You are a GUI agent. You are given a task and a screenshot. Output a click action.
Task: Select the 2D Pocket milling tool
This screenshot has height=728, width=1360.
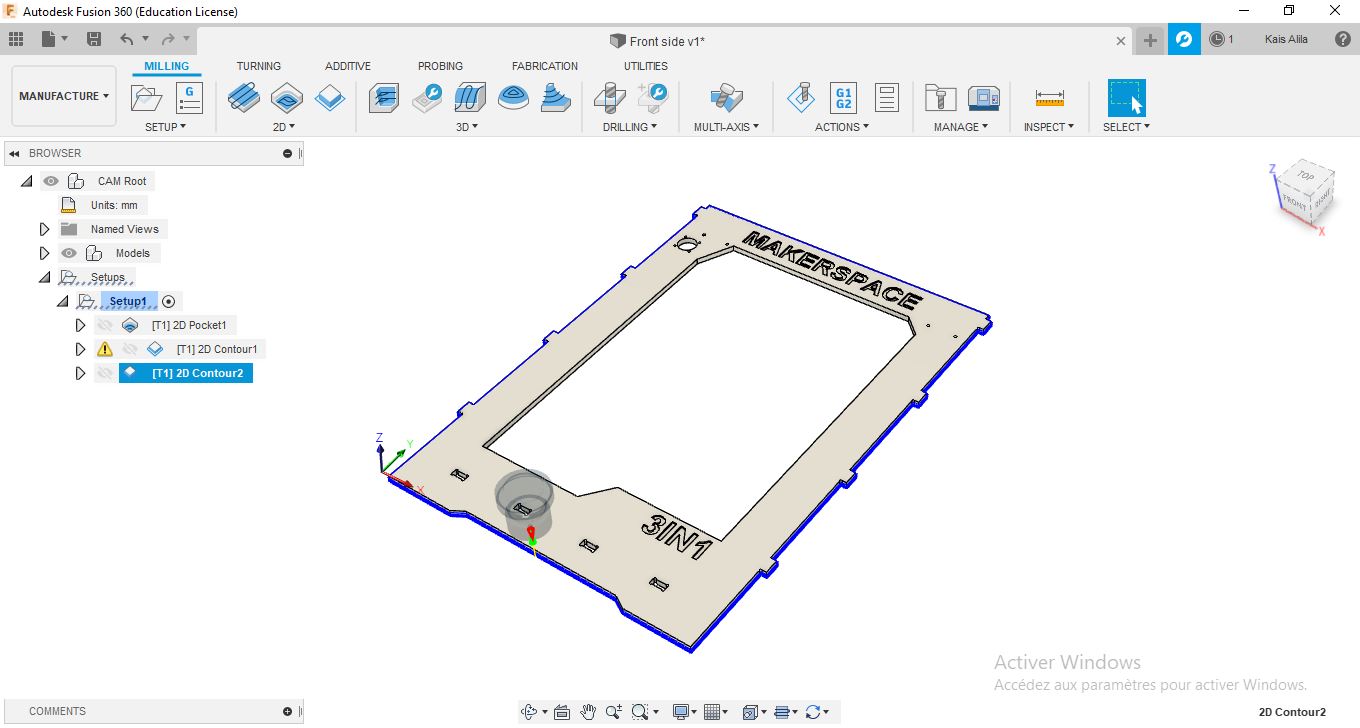(x=287, y=98)
